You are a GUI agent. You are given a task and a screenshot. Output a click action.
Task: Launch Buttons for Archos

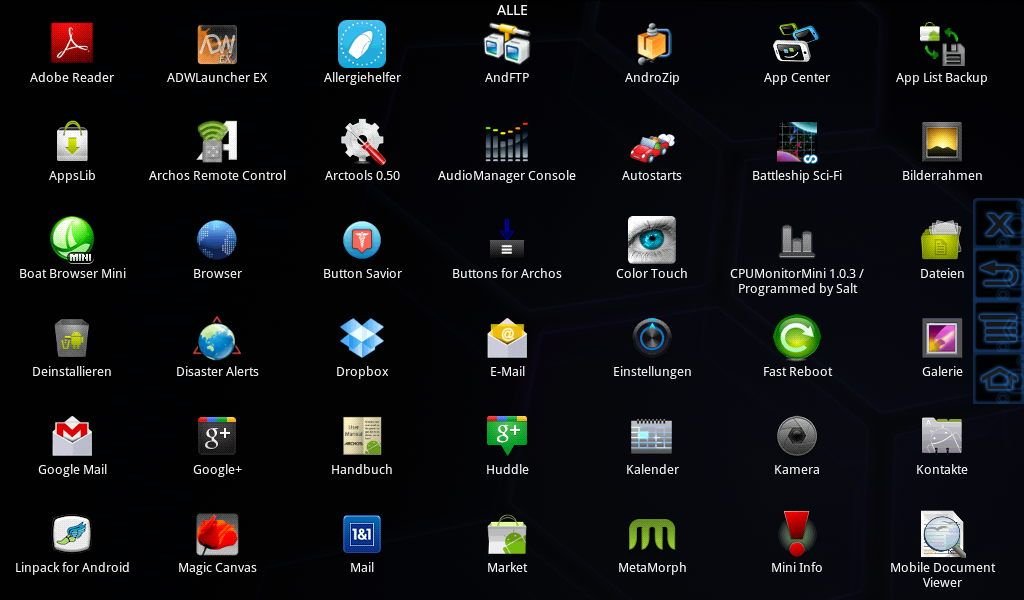click(507, 238)
